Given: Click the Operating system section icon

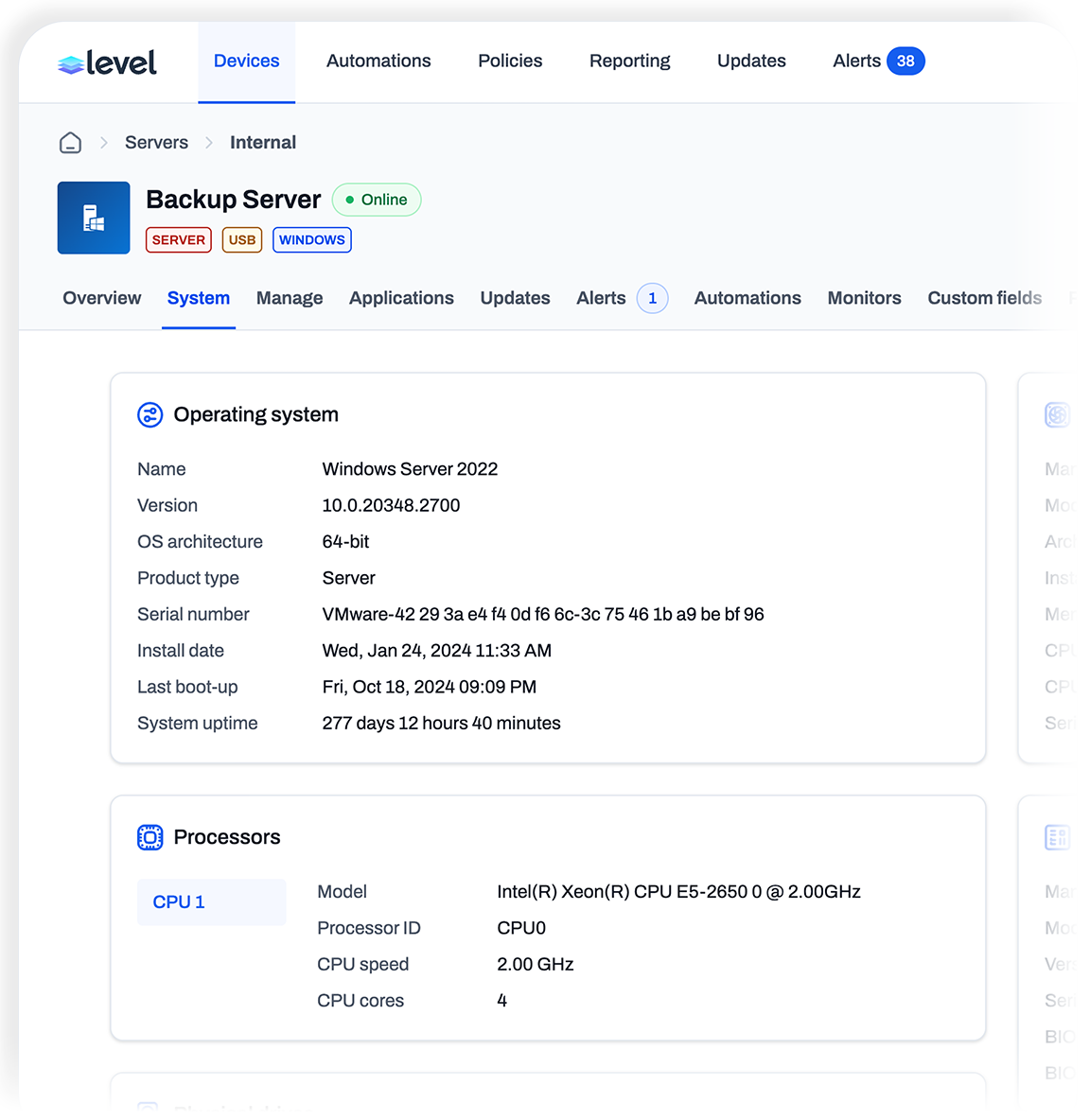Looking at the screenshot, I should pos(150,415).
